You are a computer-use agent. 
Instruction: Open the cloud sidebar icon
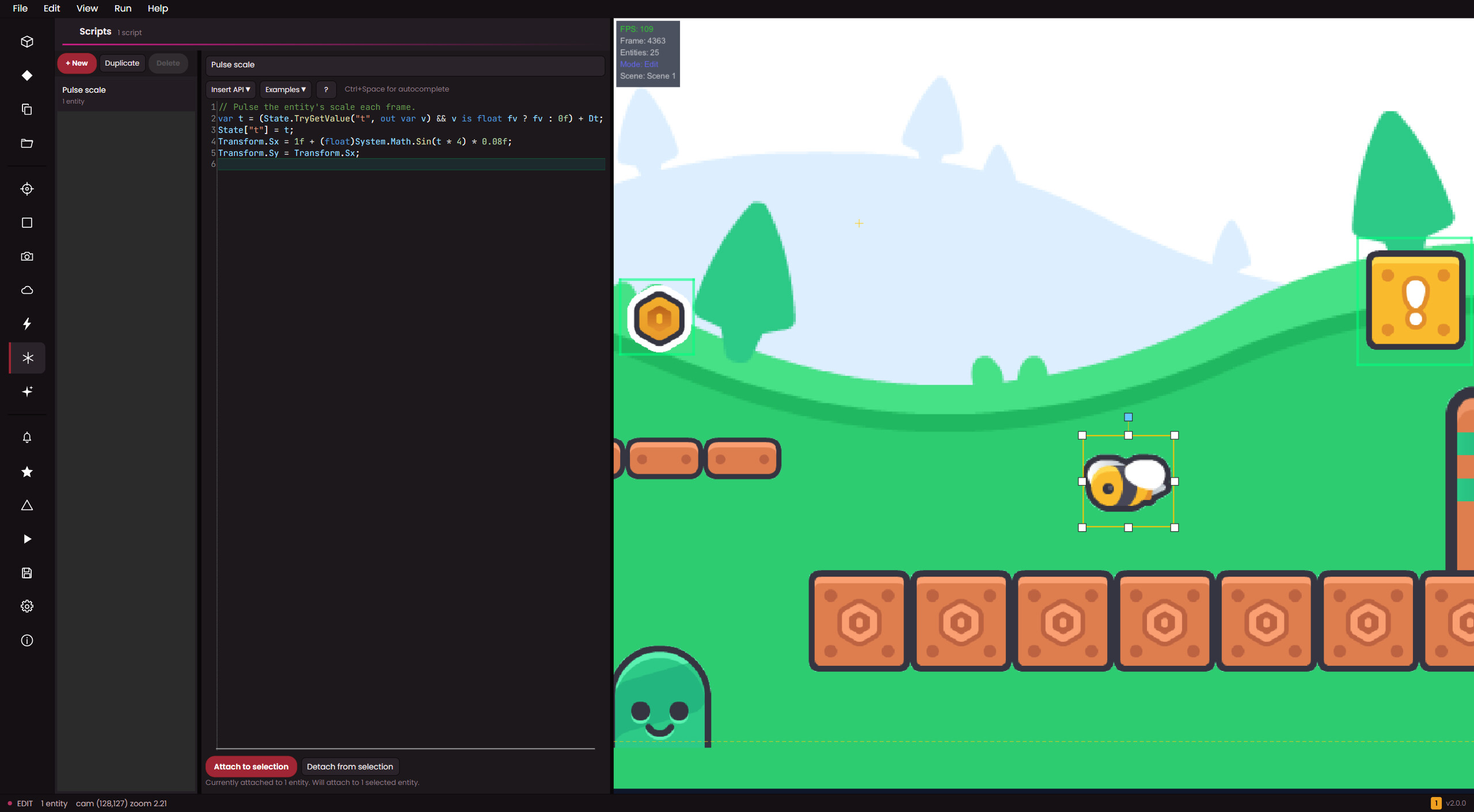pyautogui.click(x=27, y=290)
